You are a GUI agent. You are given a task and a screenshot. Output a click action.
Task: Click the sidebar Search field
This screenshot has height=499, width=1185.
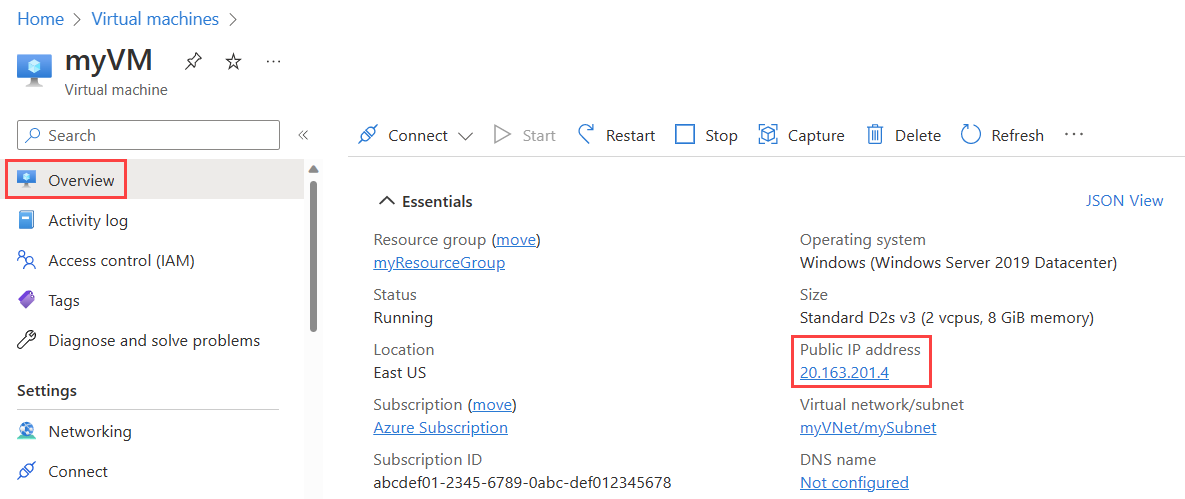149,135
